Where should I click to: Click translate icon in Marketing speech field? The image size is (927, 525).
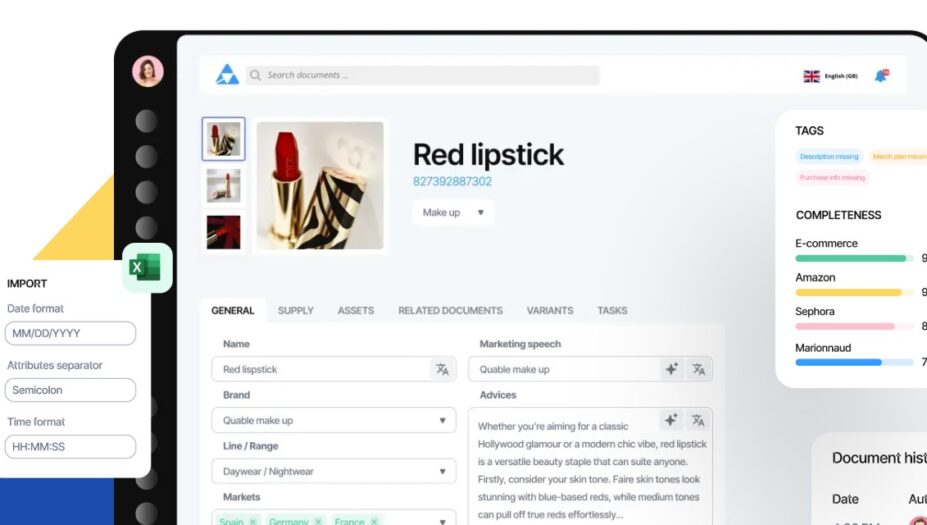pos(699,370)
